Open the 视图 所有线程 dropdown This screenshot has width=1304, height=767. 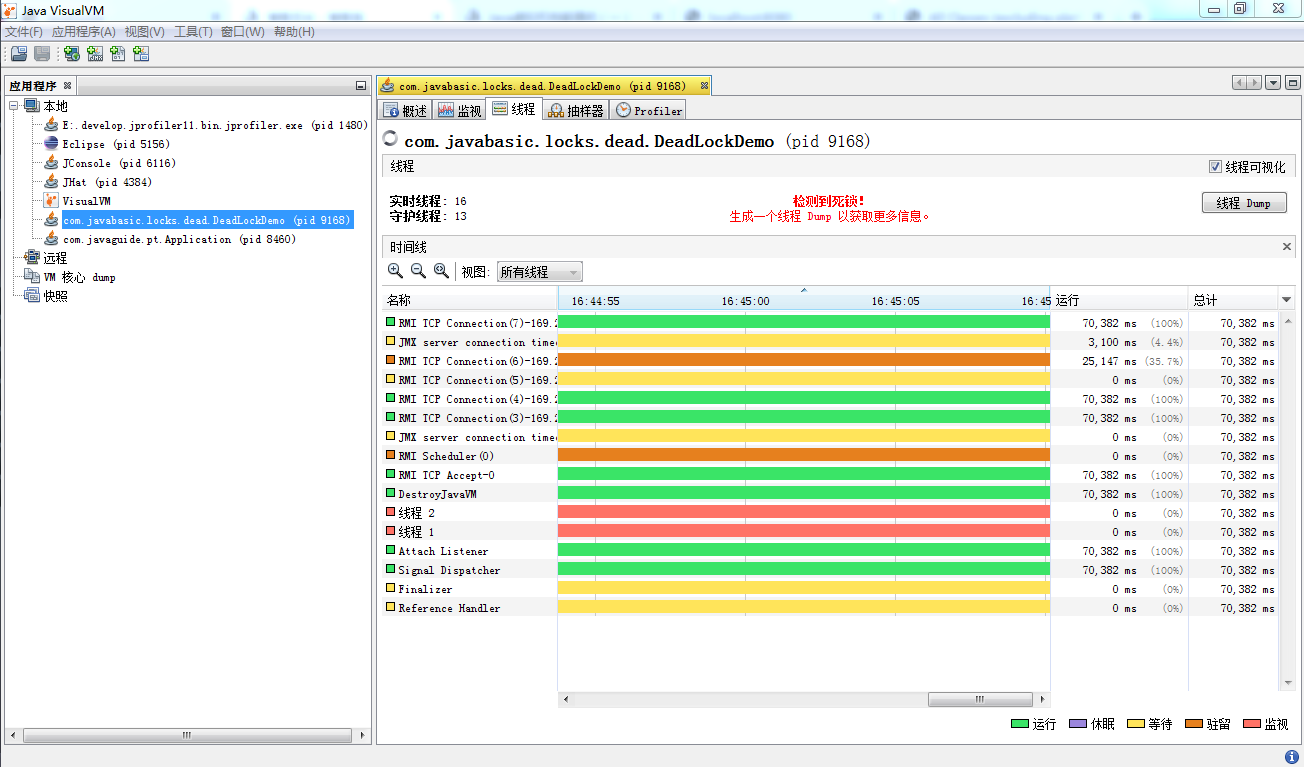coord(539,272)
